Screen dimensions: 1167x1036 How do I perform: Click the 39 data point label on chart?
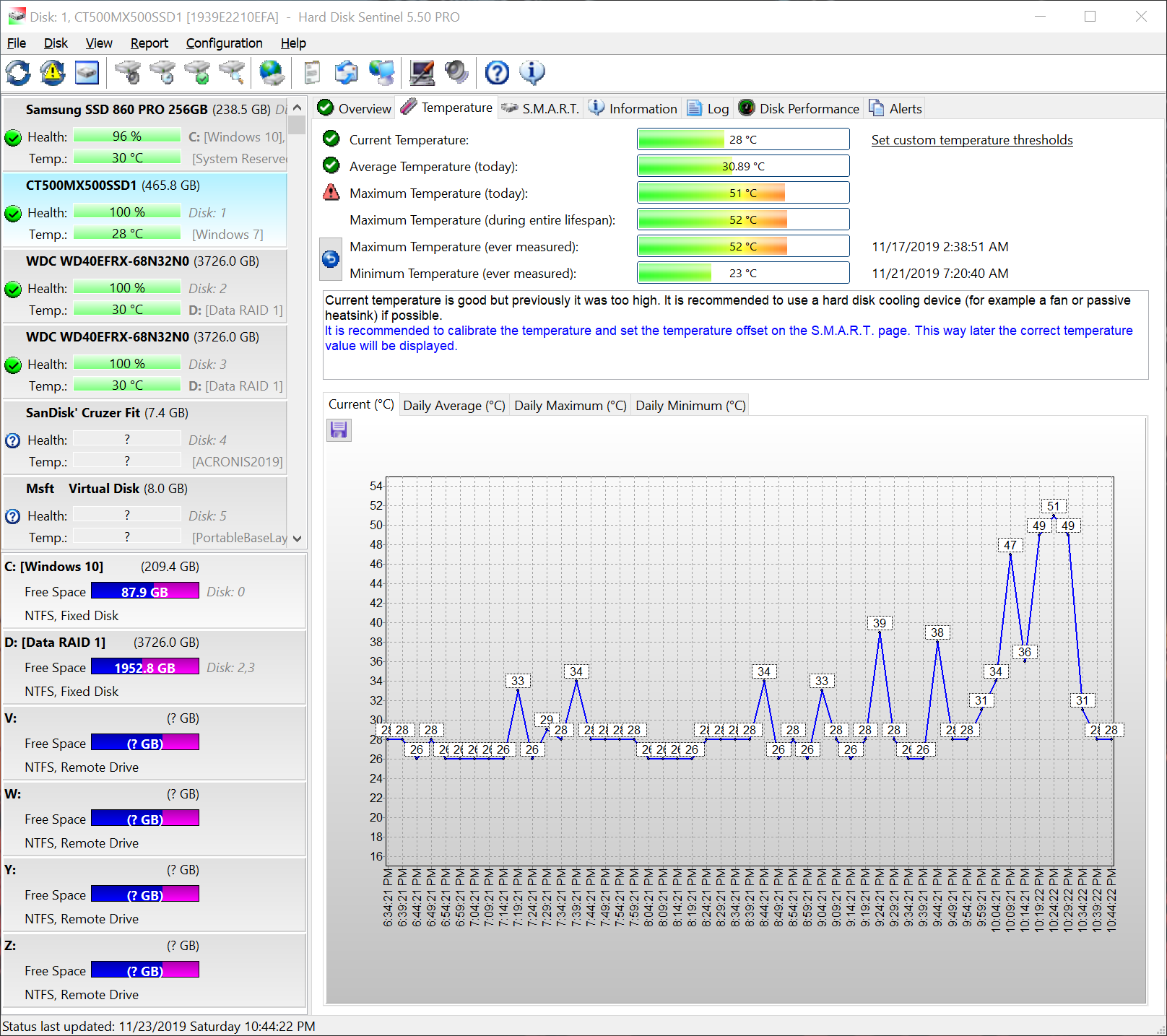880,623
